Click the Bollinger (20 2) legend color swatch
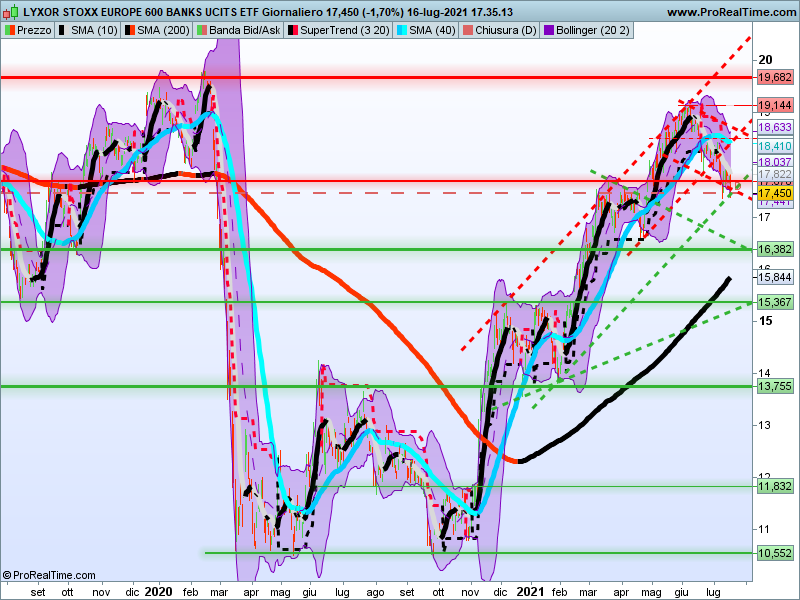 click(x=549, y=31)
